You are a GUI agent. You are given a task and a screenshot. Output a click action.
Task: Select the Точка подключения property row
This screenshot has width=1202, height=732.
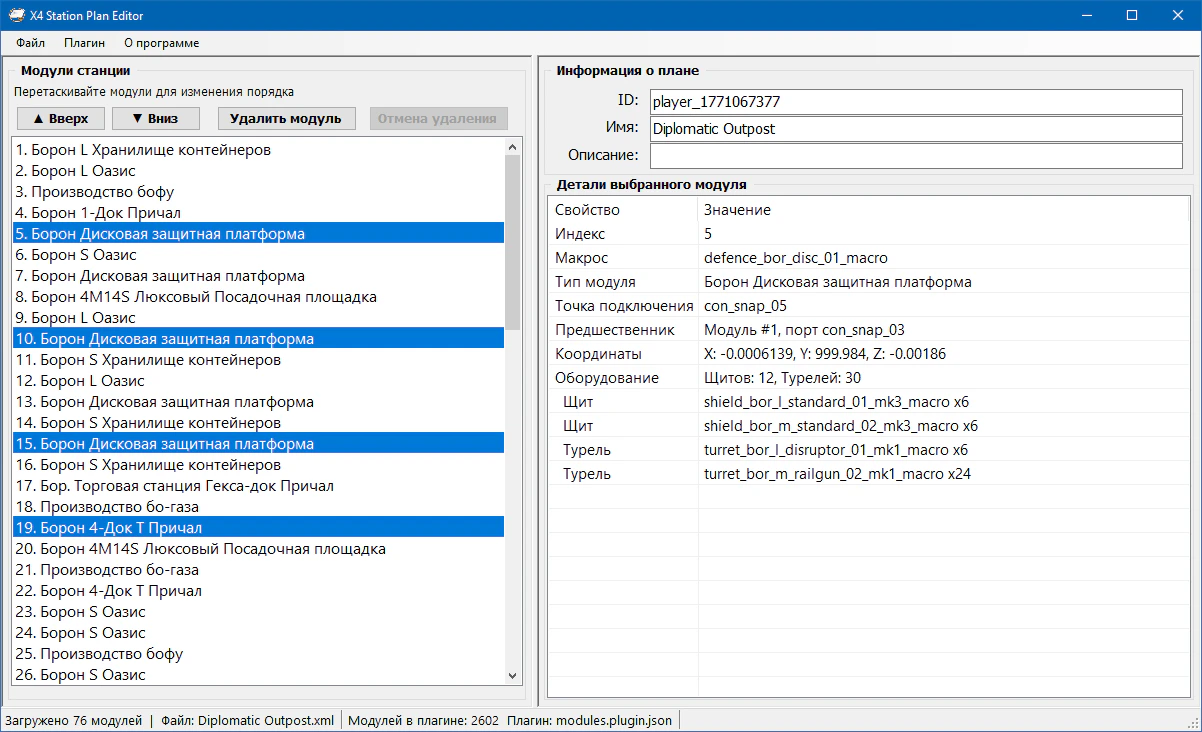coord(624,306)
